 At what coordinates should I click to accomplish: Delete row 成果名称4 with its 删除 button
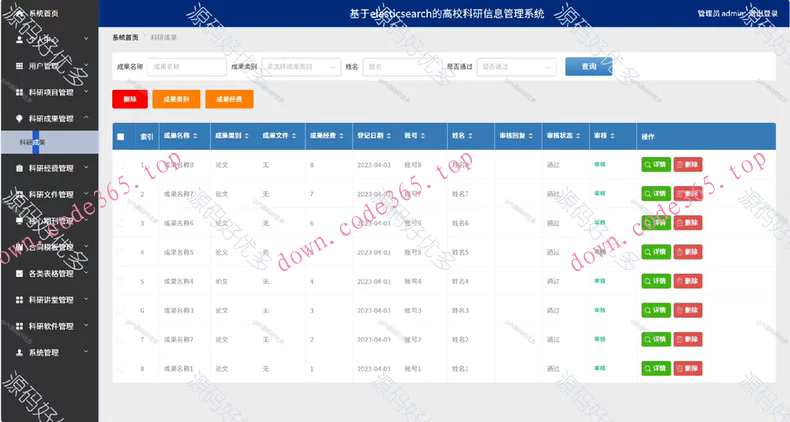point(688,281)
